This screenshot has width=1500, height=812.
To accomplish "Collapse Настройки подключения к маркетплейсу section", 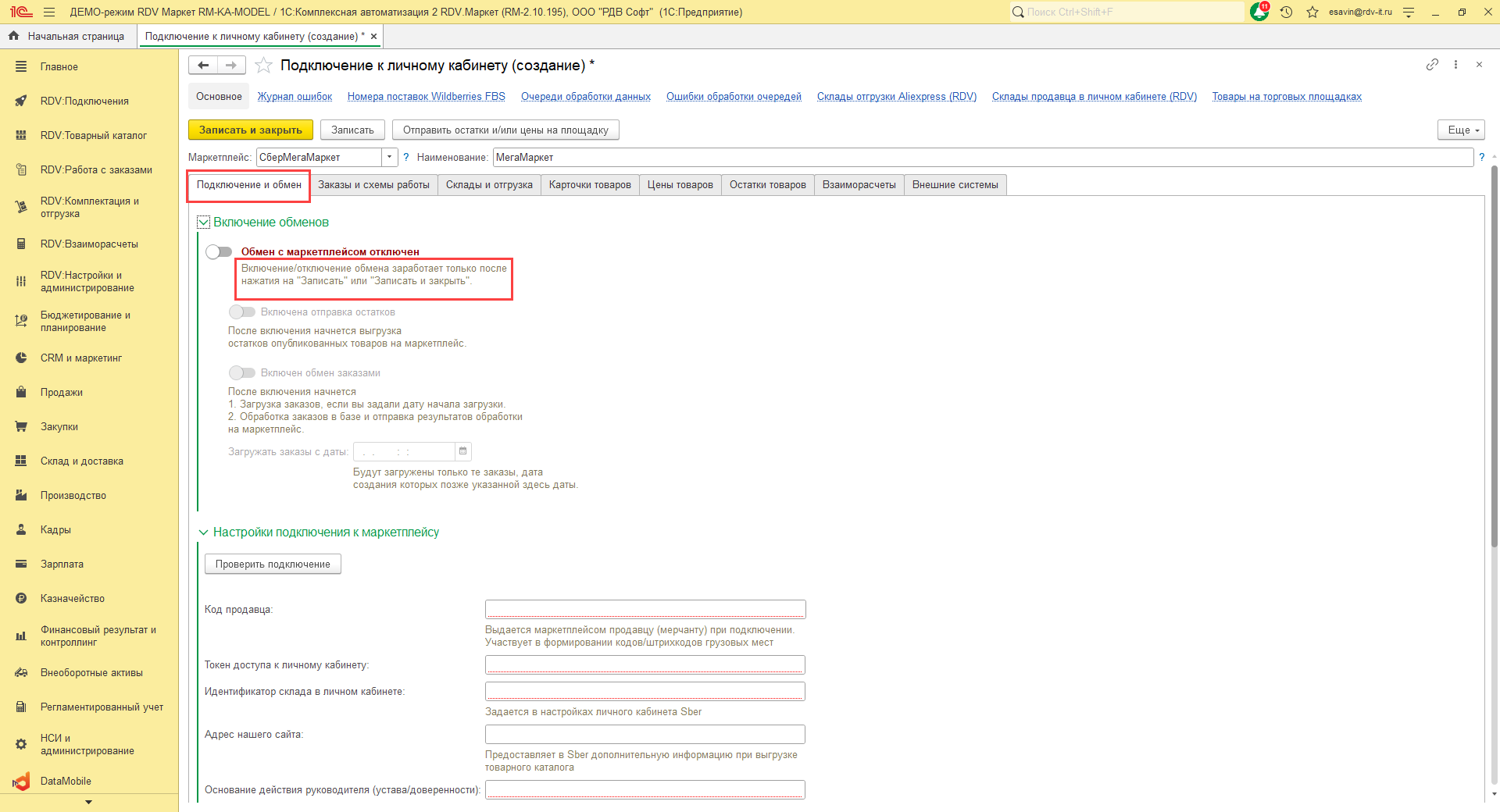I will tap(204, 532).
